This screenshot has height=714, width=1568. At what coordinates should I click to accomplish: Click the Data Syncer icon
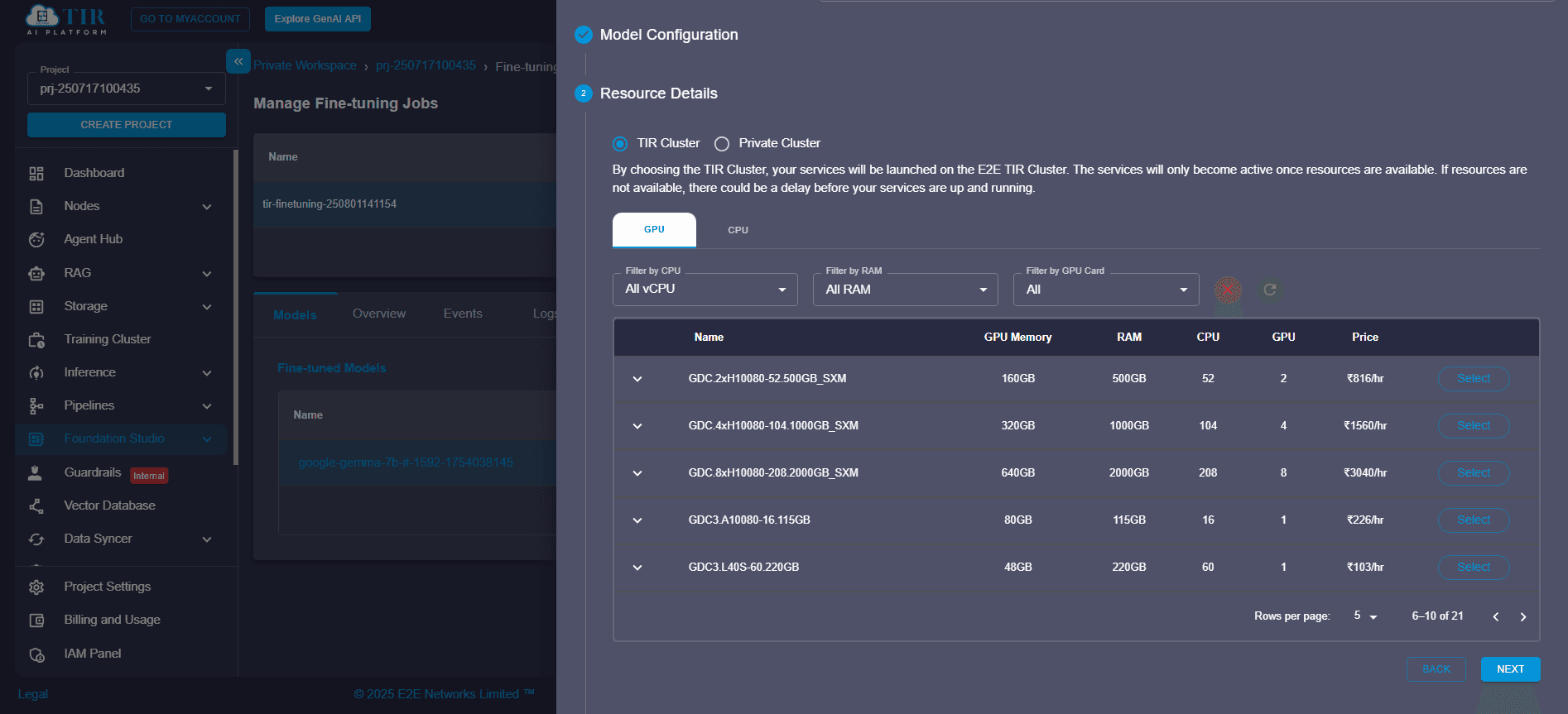point(36,539)
